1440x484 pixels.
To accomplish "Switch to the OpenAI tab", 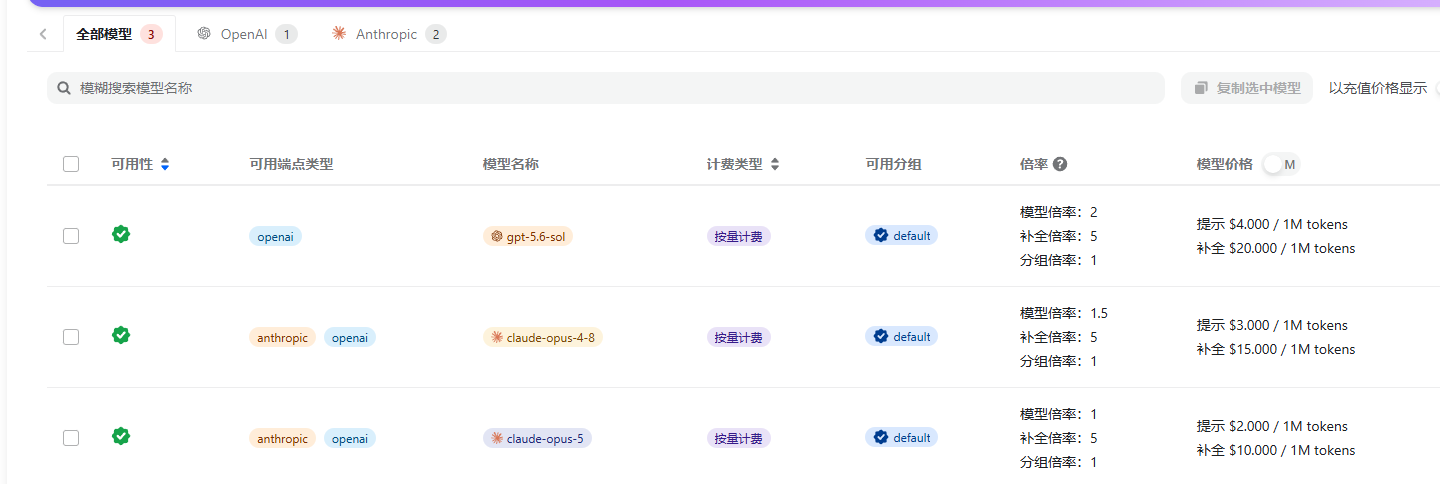I will [x=246, y=34].
